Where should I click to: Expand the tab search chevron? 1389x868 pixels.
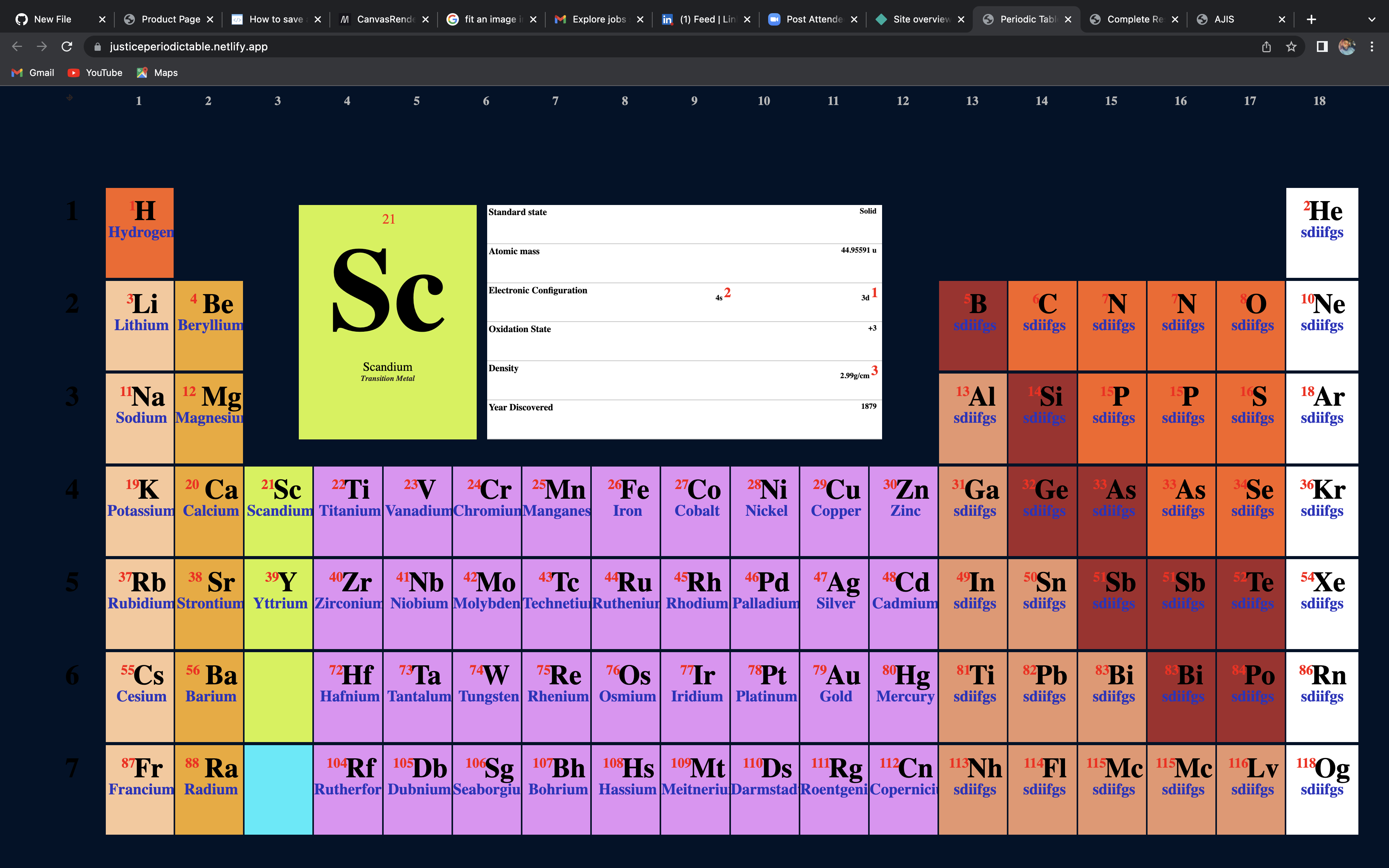point(1371,19)
